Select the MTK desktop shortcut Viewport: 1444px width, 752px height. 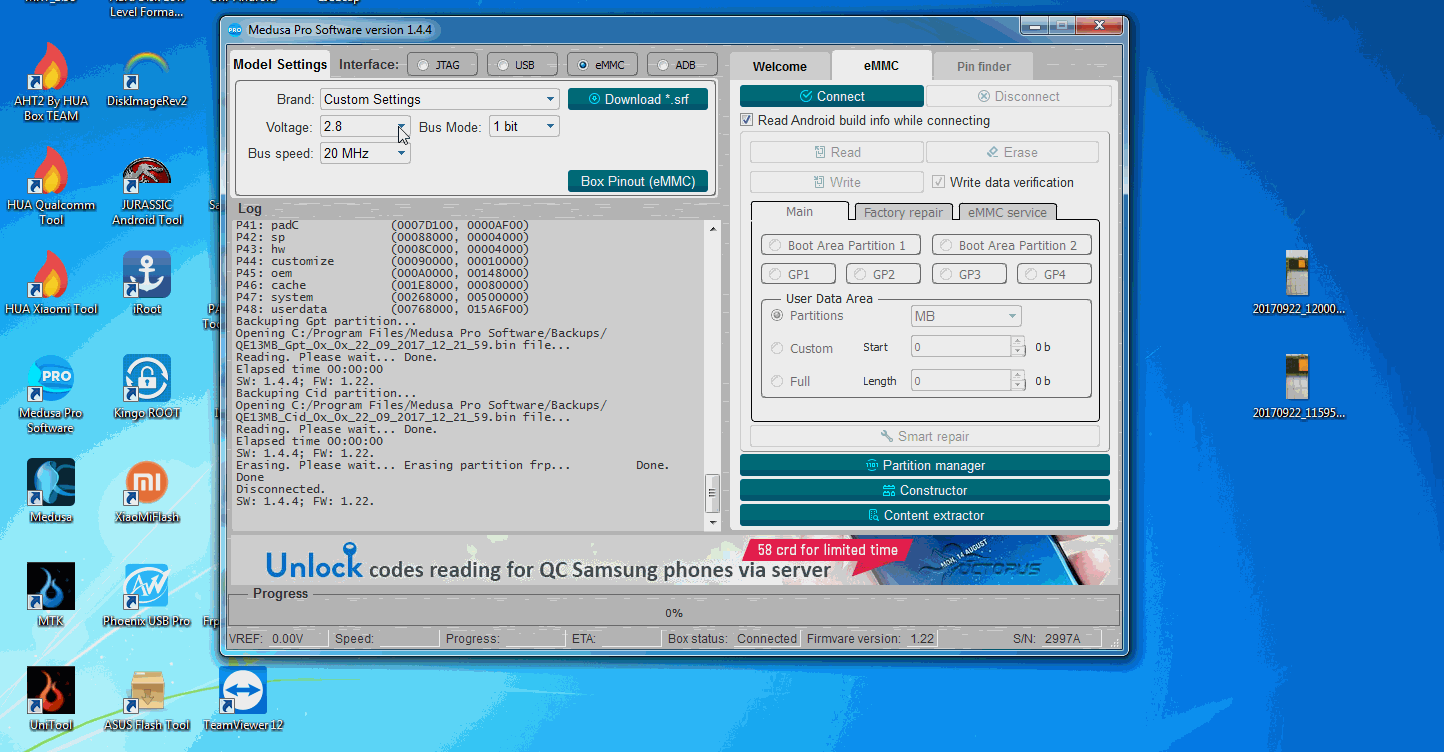point(51,594)
